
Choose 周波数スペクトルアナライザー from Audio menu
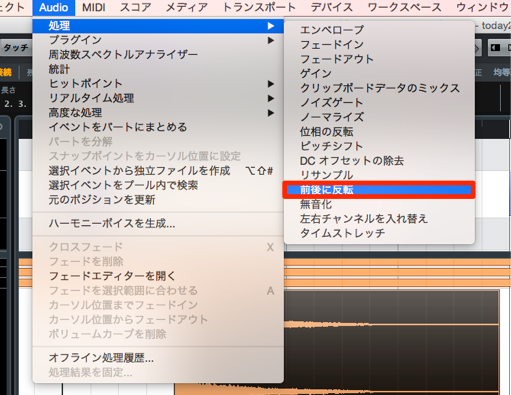[158, 55]
